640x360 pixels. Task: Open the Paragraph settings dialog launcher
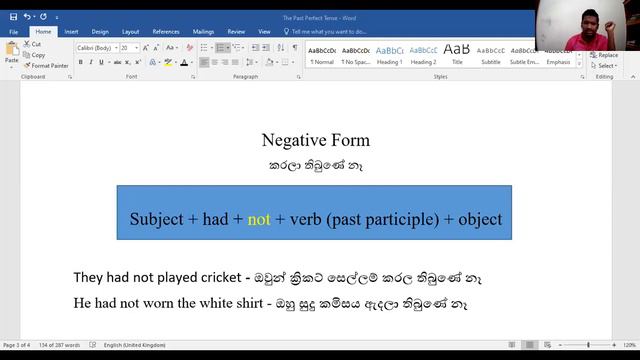pyautogui.click(x=299, y=77)
